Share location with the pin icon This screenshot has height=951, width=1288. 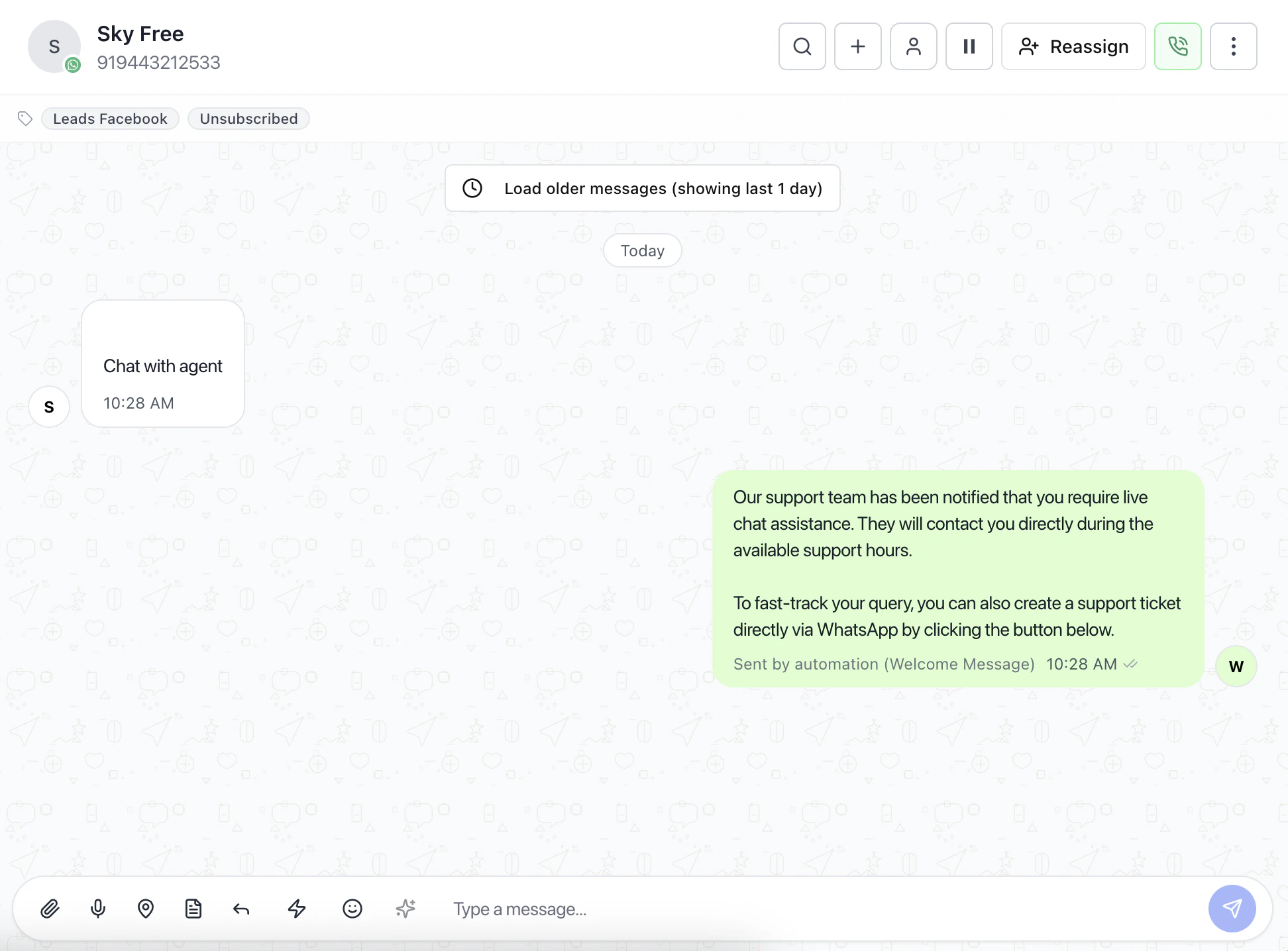pyautogui.click(x=146, y=909)
